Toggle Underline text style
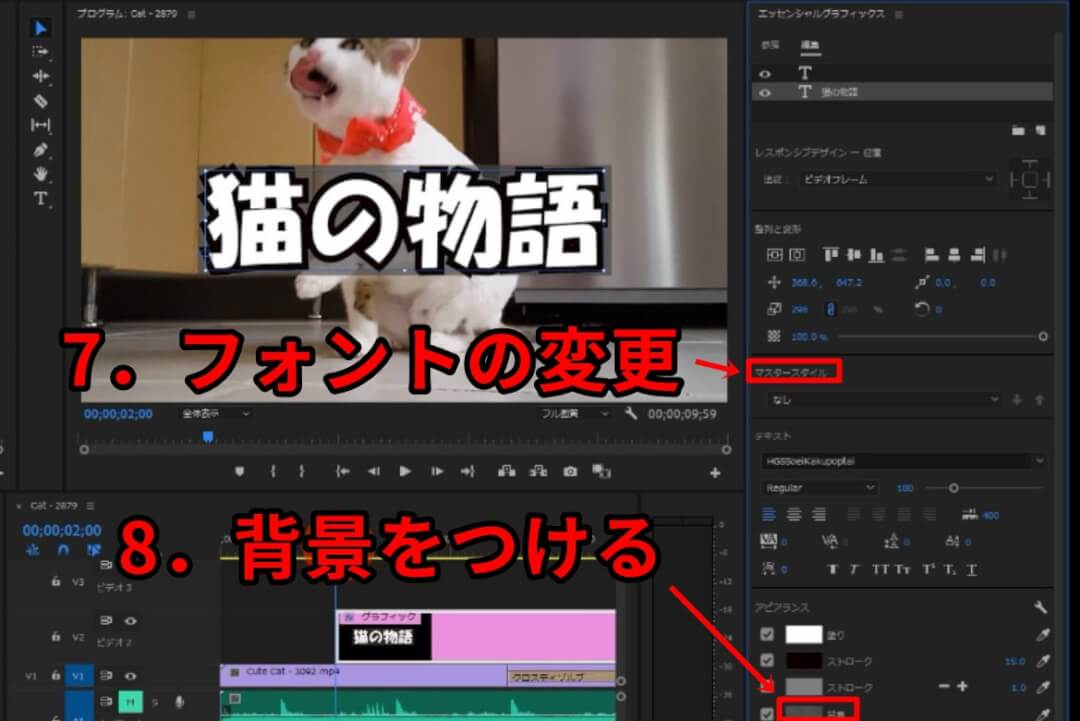This screenshot has width=1080, height=721. pos(972,570)
